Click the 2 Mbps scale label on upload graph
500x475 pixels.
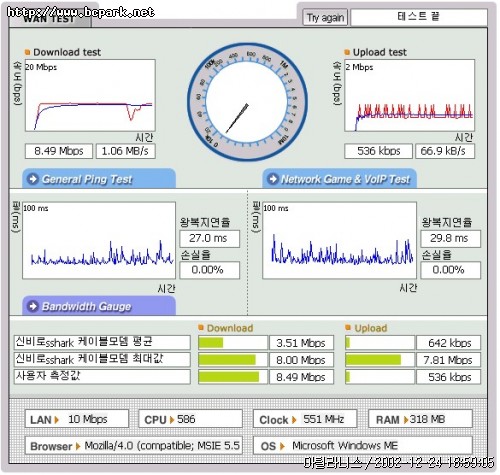tap(359, 67)
